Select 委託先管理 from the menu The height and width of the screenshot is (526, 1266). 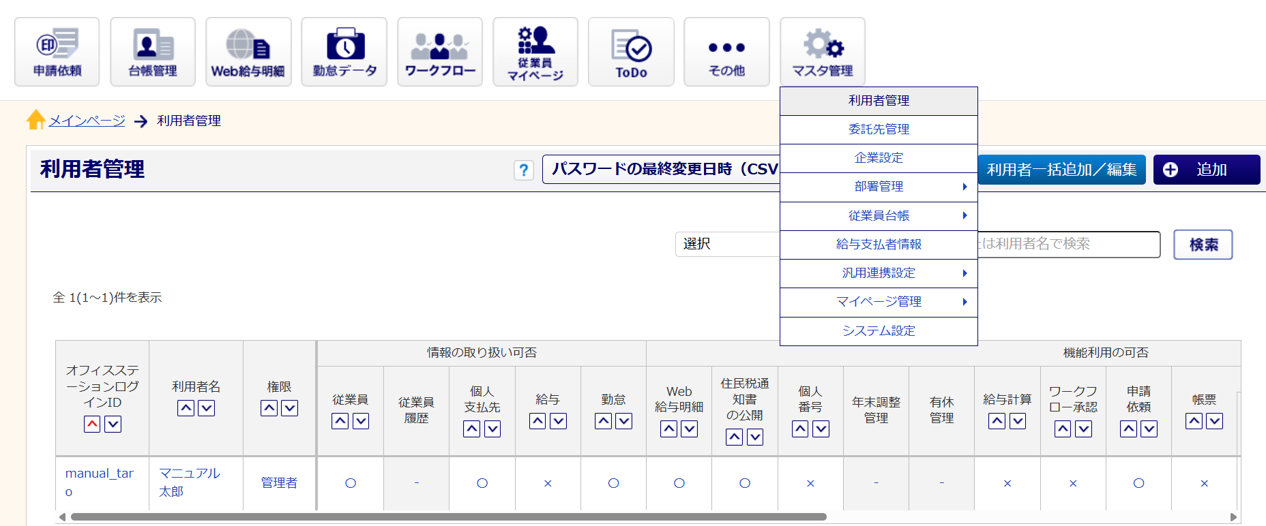pos(878,130)
